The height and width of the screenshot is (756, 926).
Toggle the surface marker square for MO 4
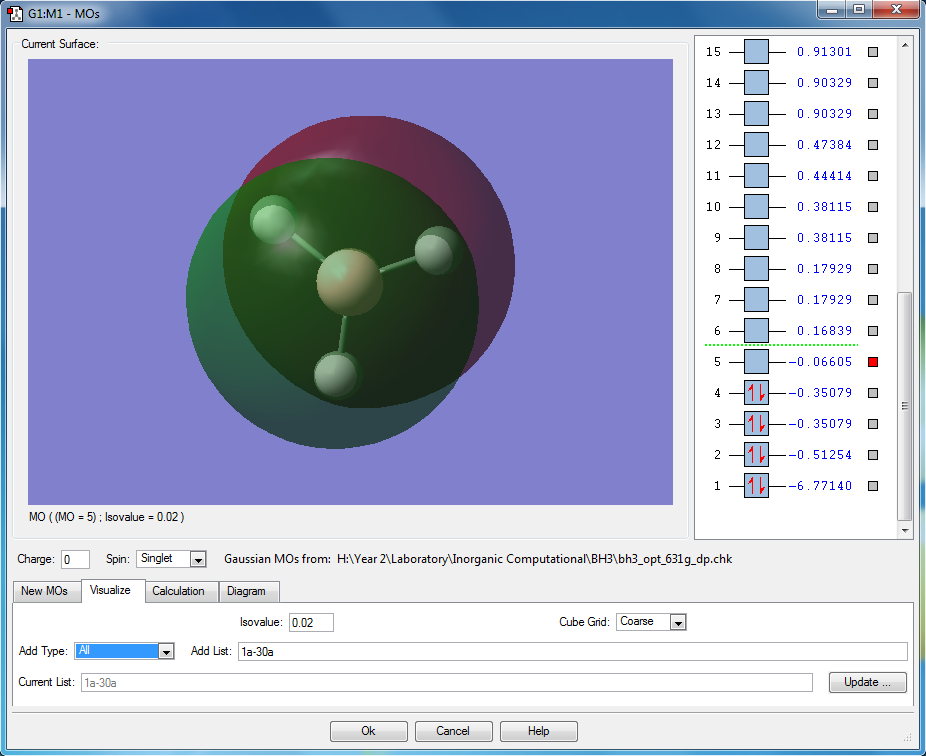pos(872,393)
